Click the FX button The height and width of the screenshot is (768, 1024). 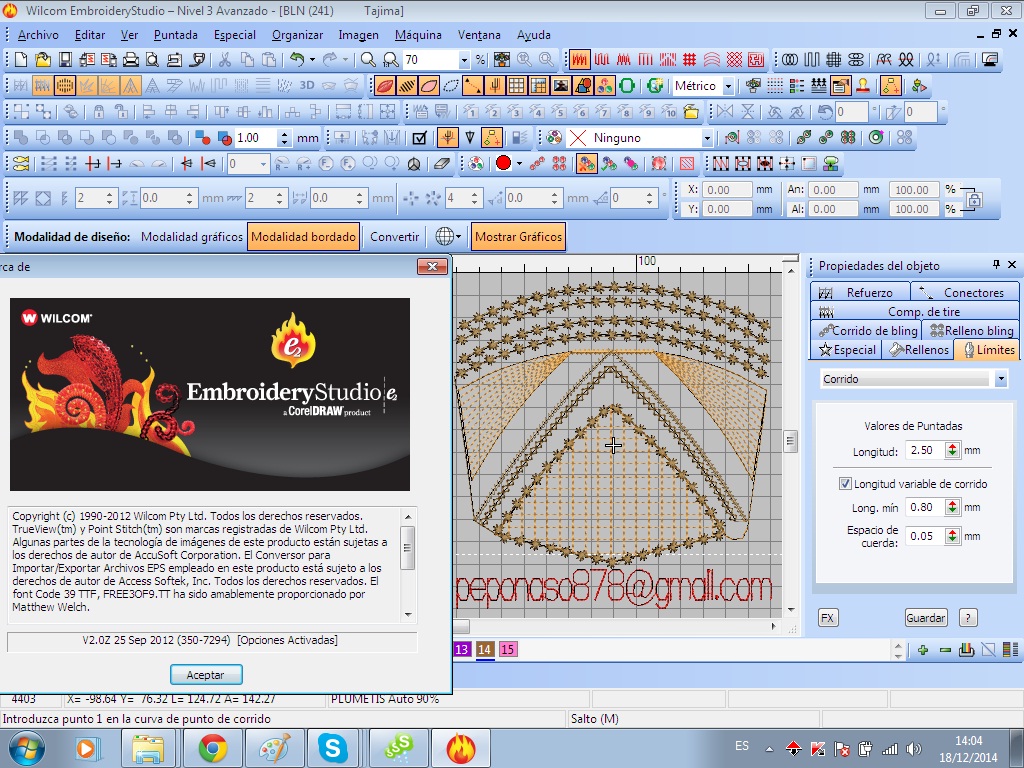pos(827,618)
